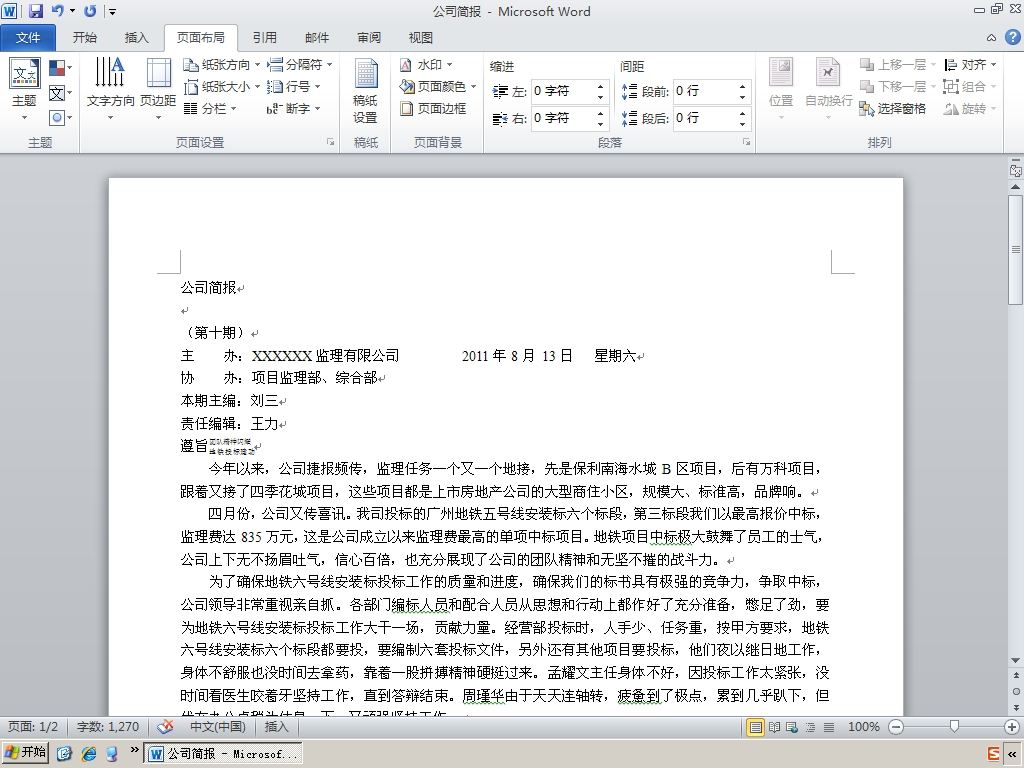Viewport: 1024px width, 768px height.
Task: Open the Paragraph dialog launcher
Action: (x=746, y=142)
